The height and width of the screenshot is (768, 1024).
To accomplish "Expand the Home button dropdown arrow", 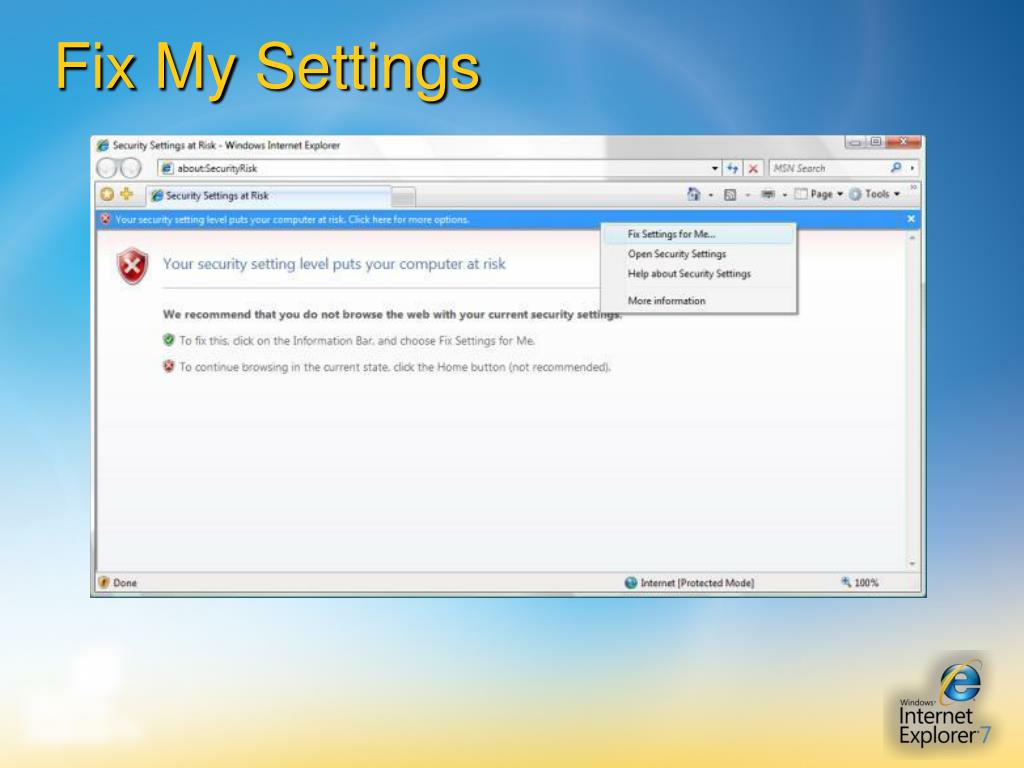I will (x=711, y=195).
